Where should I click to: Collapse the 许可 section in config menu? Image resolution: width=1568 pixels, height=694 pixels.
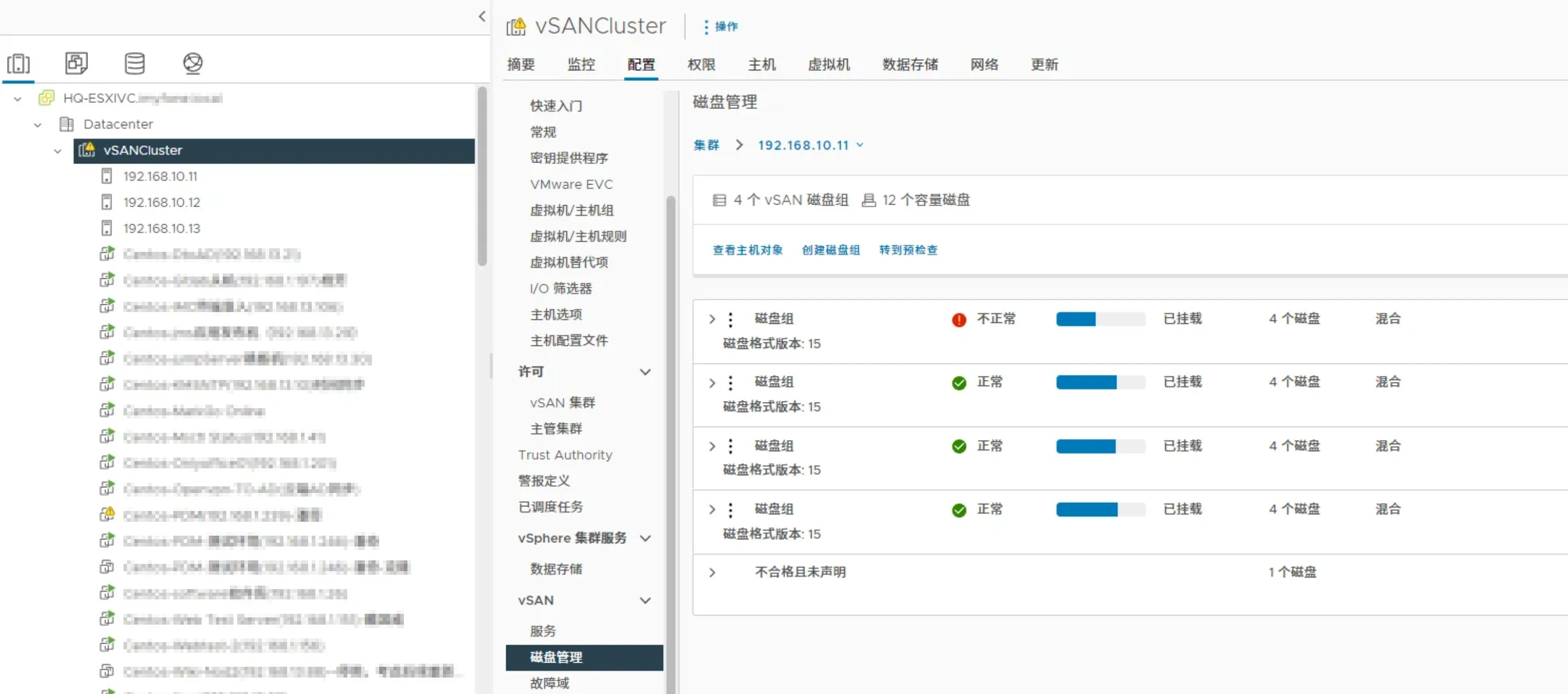645,372
